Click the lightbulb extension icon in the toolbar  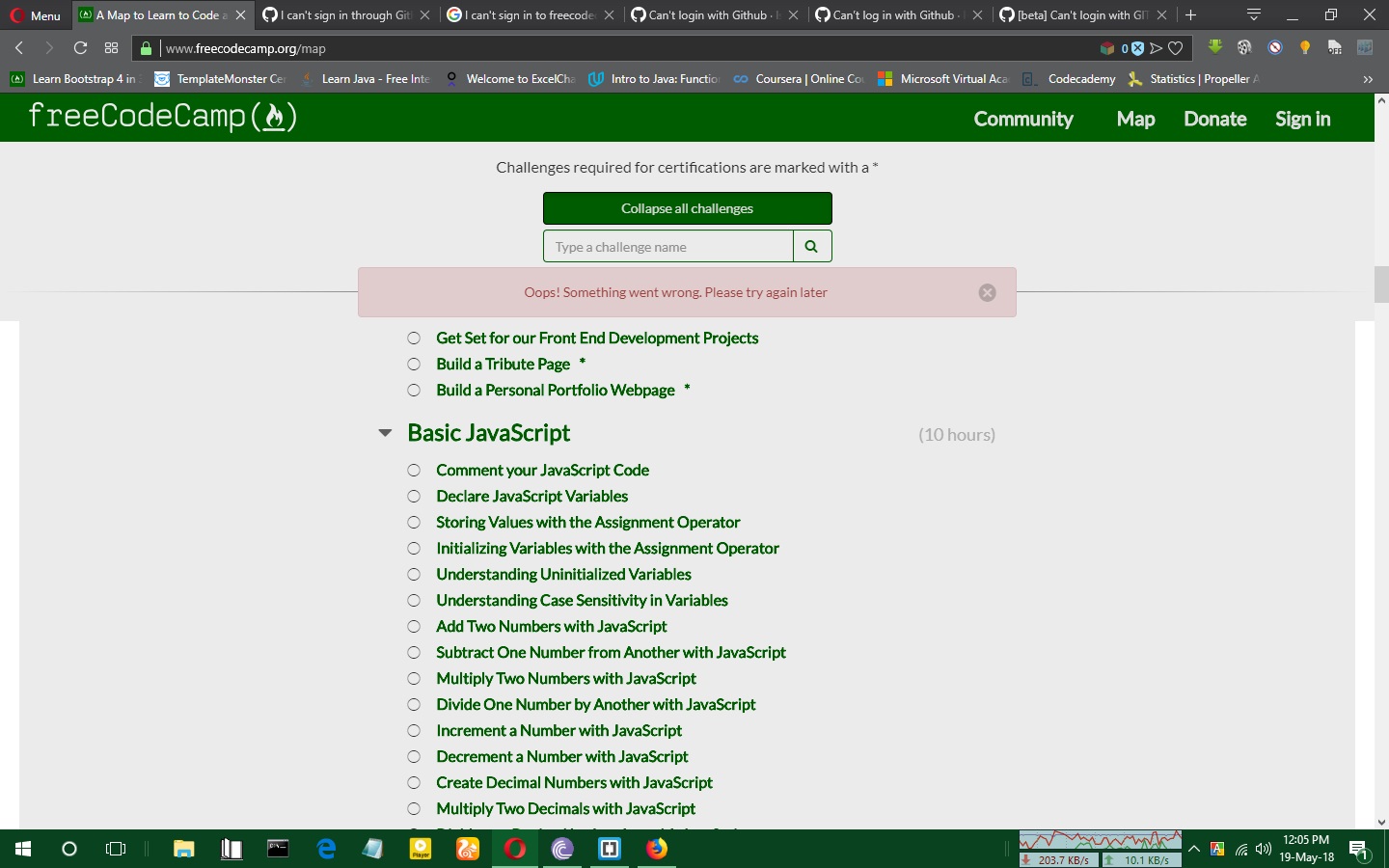1304,47
